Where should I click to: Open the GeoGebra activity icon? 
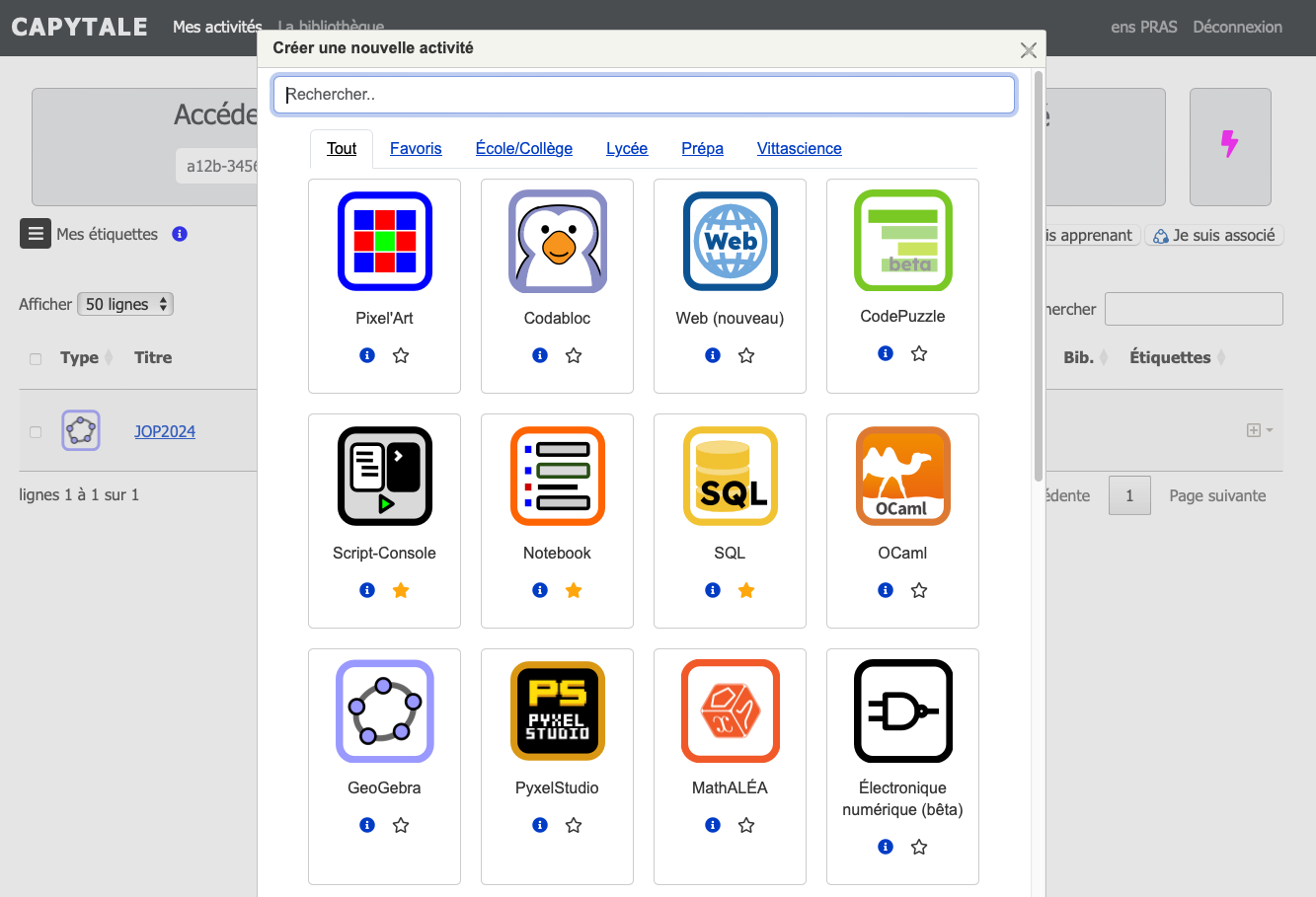pos(384,711)
